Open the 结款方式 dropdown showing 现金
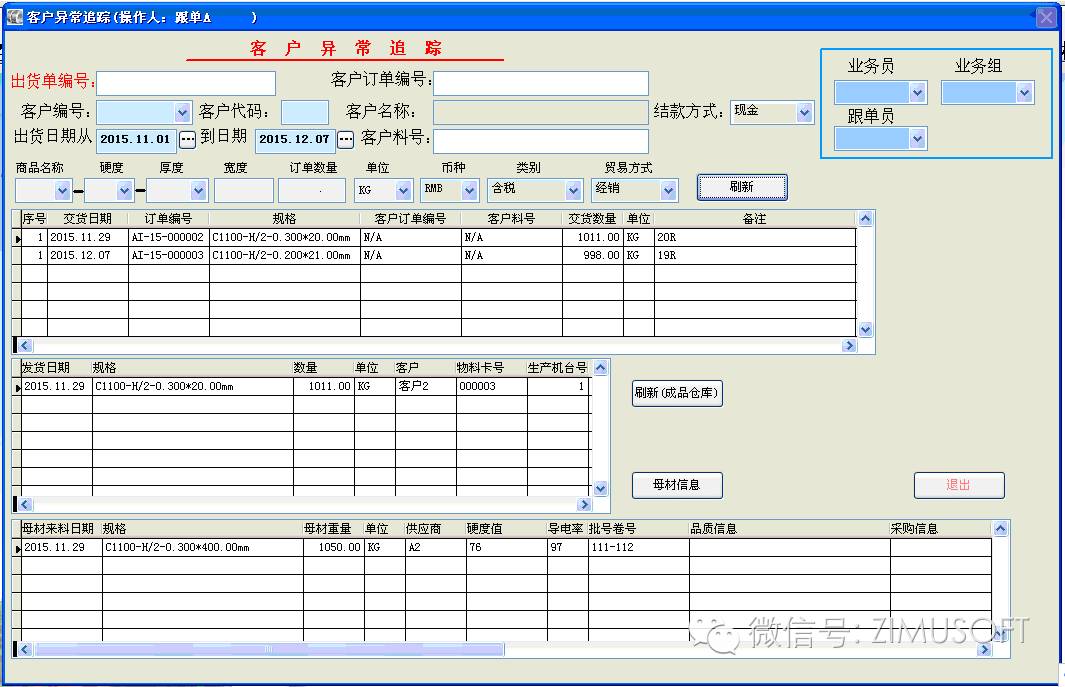The image size is (1065, 687). (x=805, y=113)
